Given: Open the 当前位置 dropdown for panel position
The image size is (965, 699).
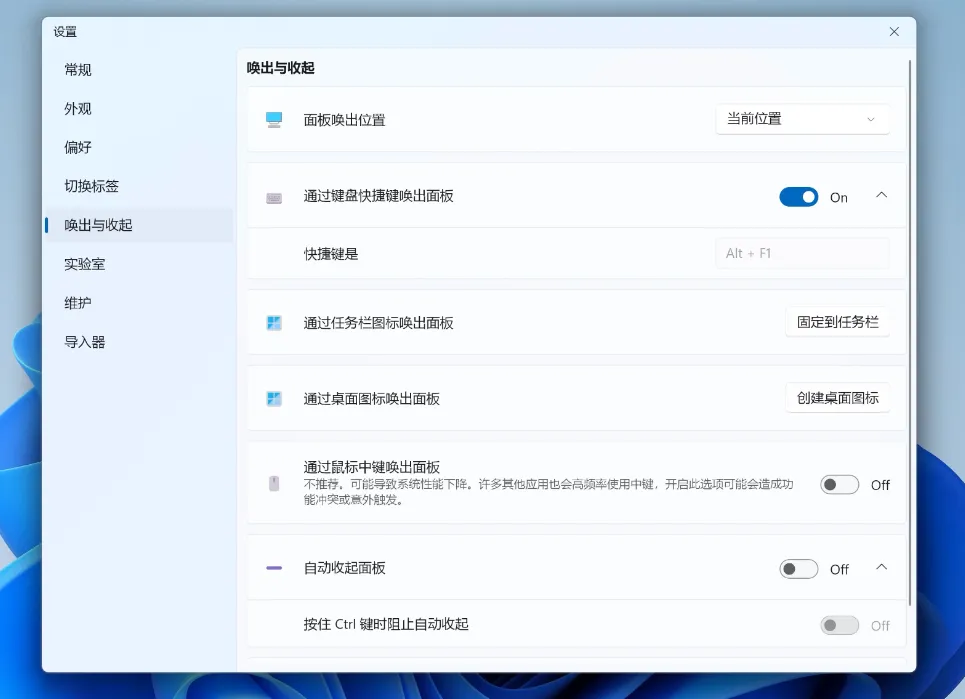Looking at the screenshot, I should point(802,119).
